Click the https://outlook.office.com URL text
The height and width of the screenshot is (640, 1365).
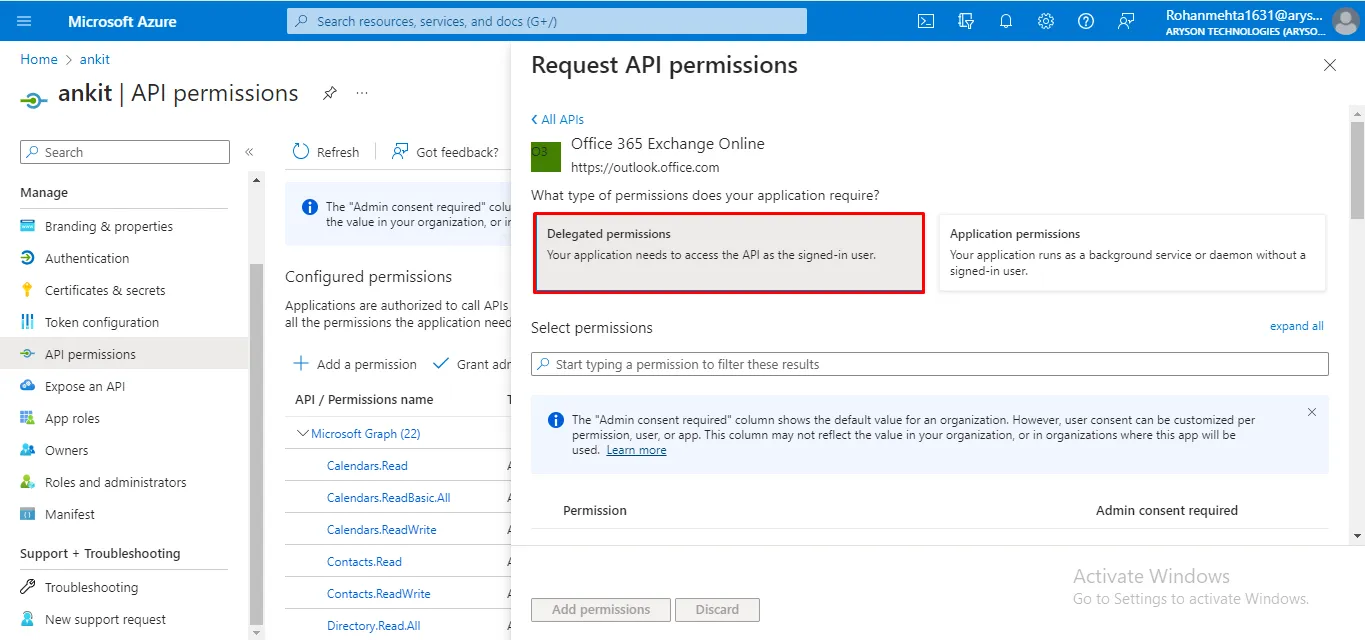(x=645, y=167)
